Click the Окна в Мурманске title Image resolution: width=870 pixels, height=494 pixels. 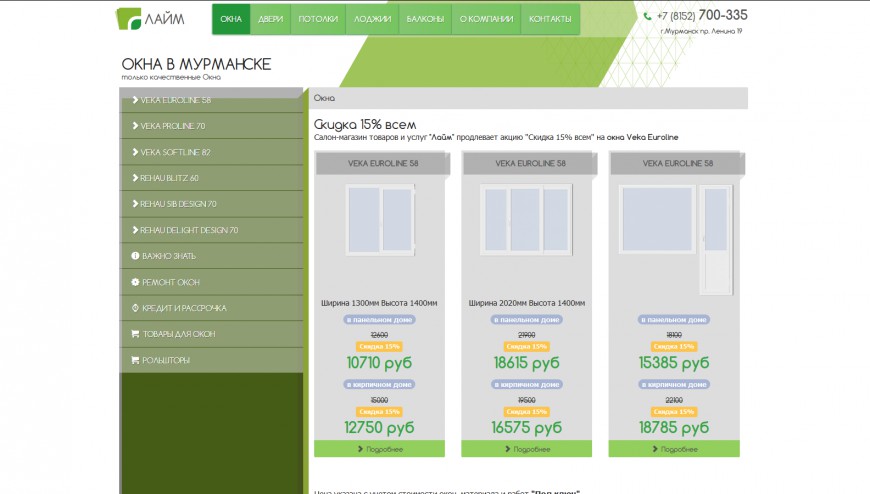196,64
